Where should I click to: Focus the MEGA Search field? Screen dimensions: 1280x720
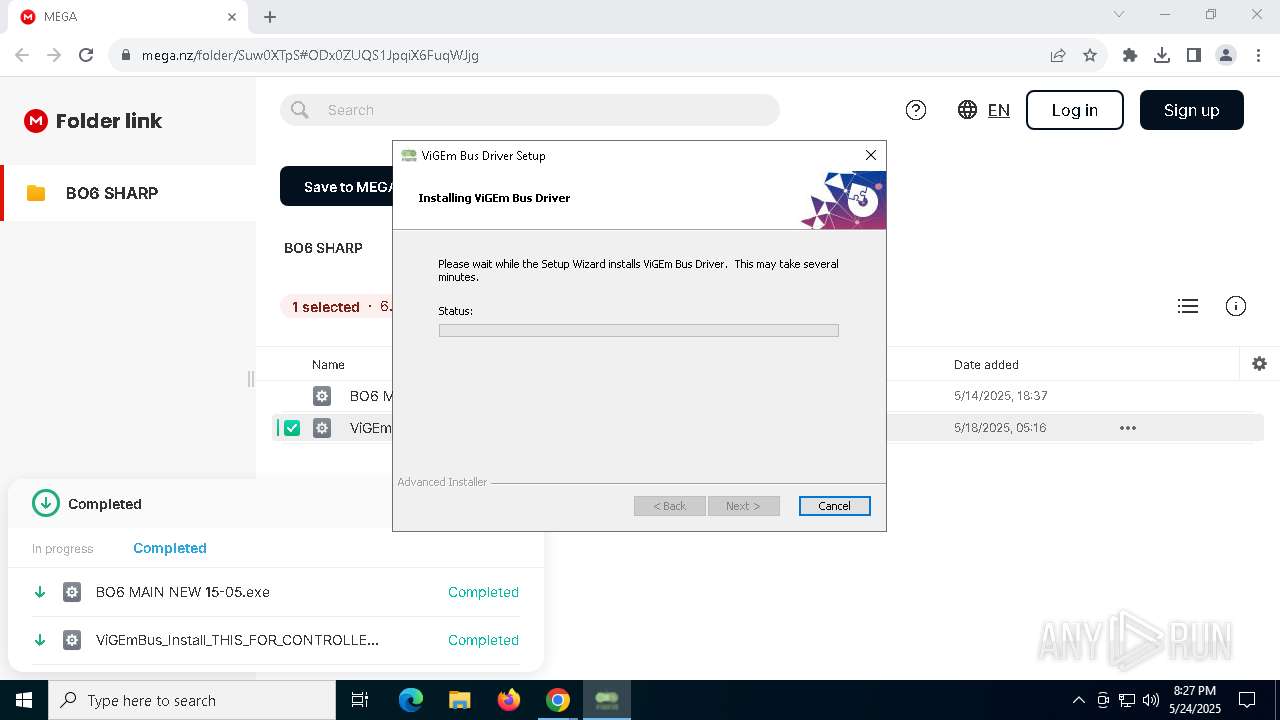[530, 110]
